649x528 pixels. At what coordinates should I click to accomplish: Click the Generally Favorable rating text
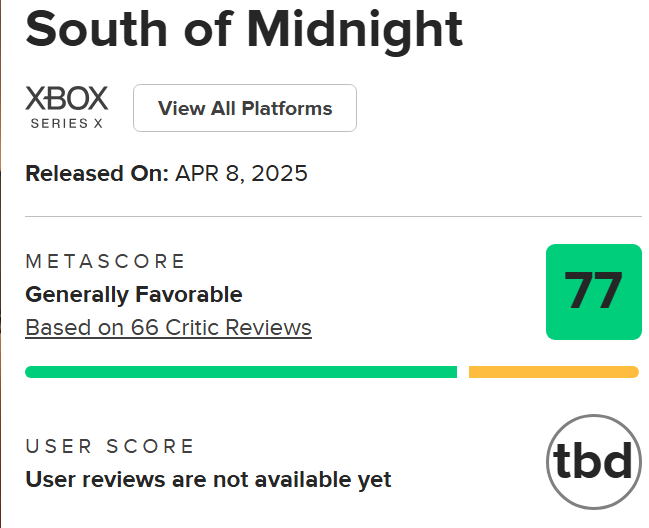[x=134, y=294]
